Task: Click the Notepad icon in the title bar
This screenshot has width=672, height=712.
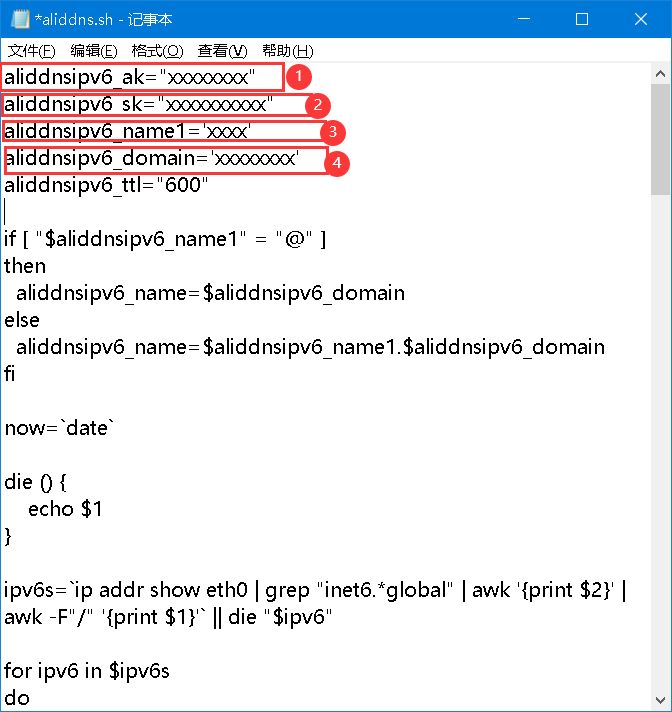Action: tap(15, 19)
